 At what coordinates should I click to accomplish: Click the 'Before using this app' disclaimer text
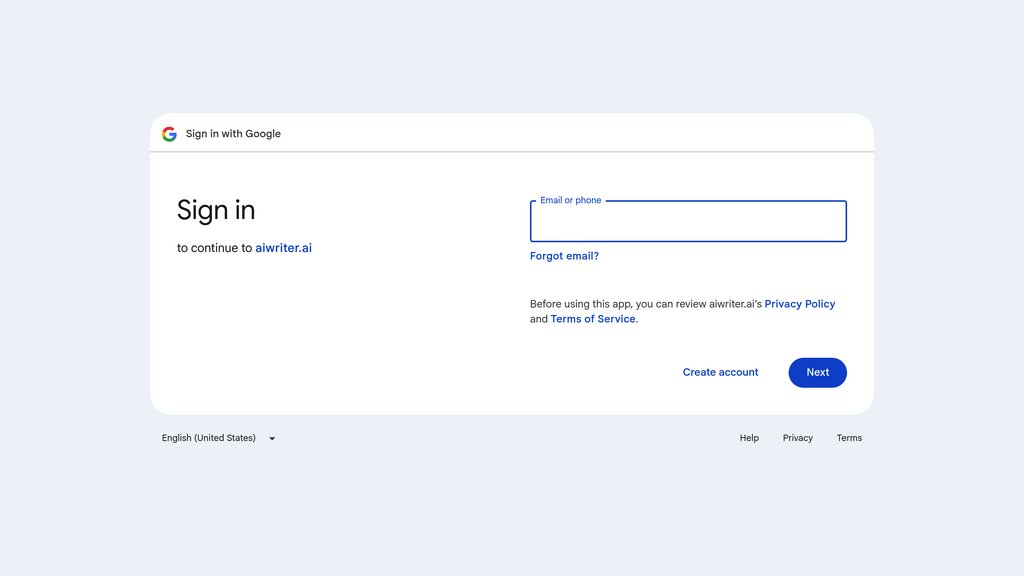(x=646, y=304)
